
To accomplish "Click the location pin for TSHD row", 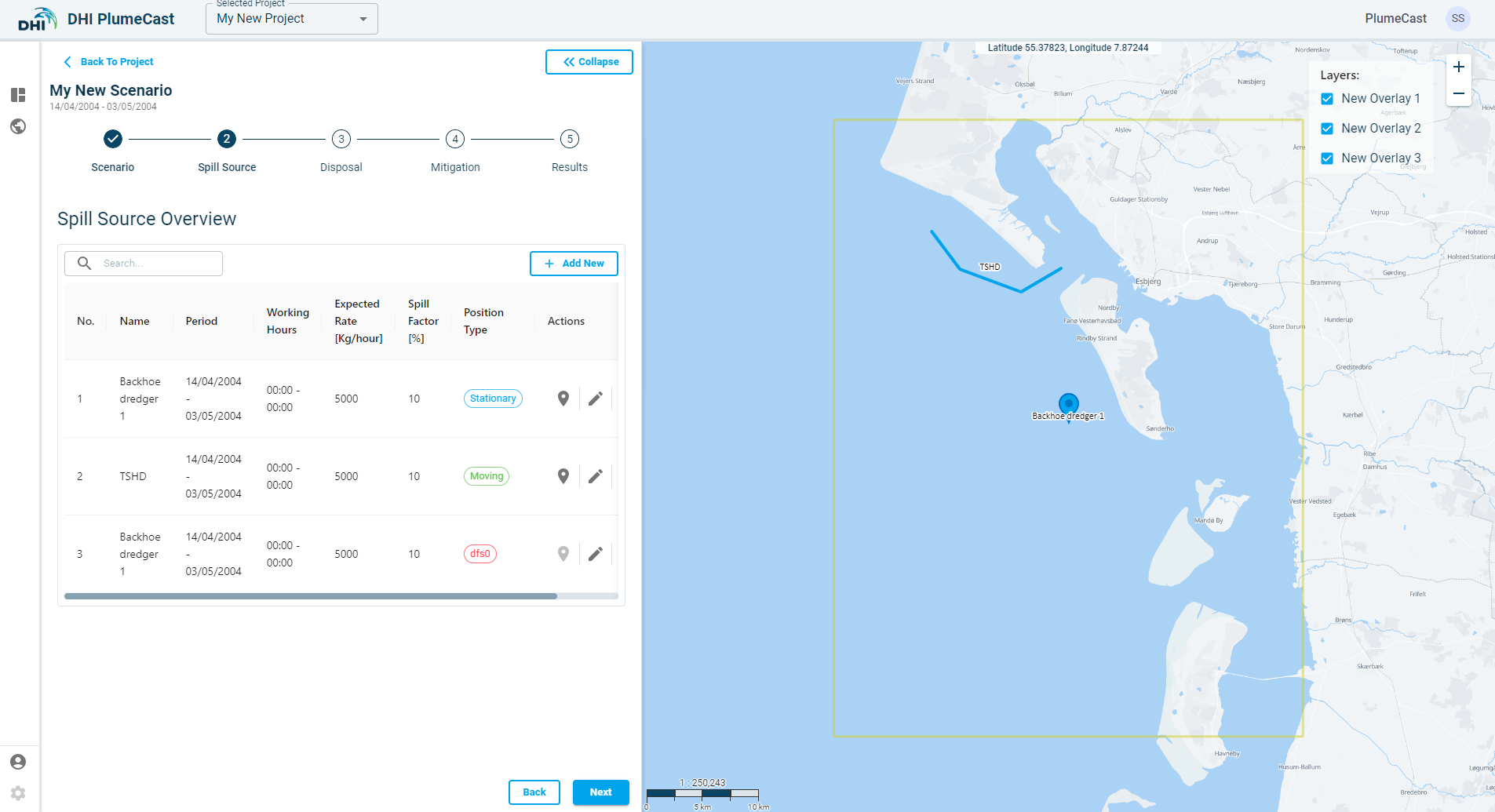I will click(563, 476).
